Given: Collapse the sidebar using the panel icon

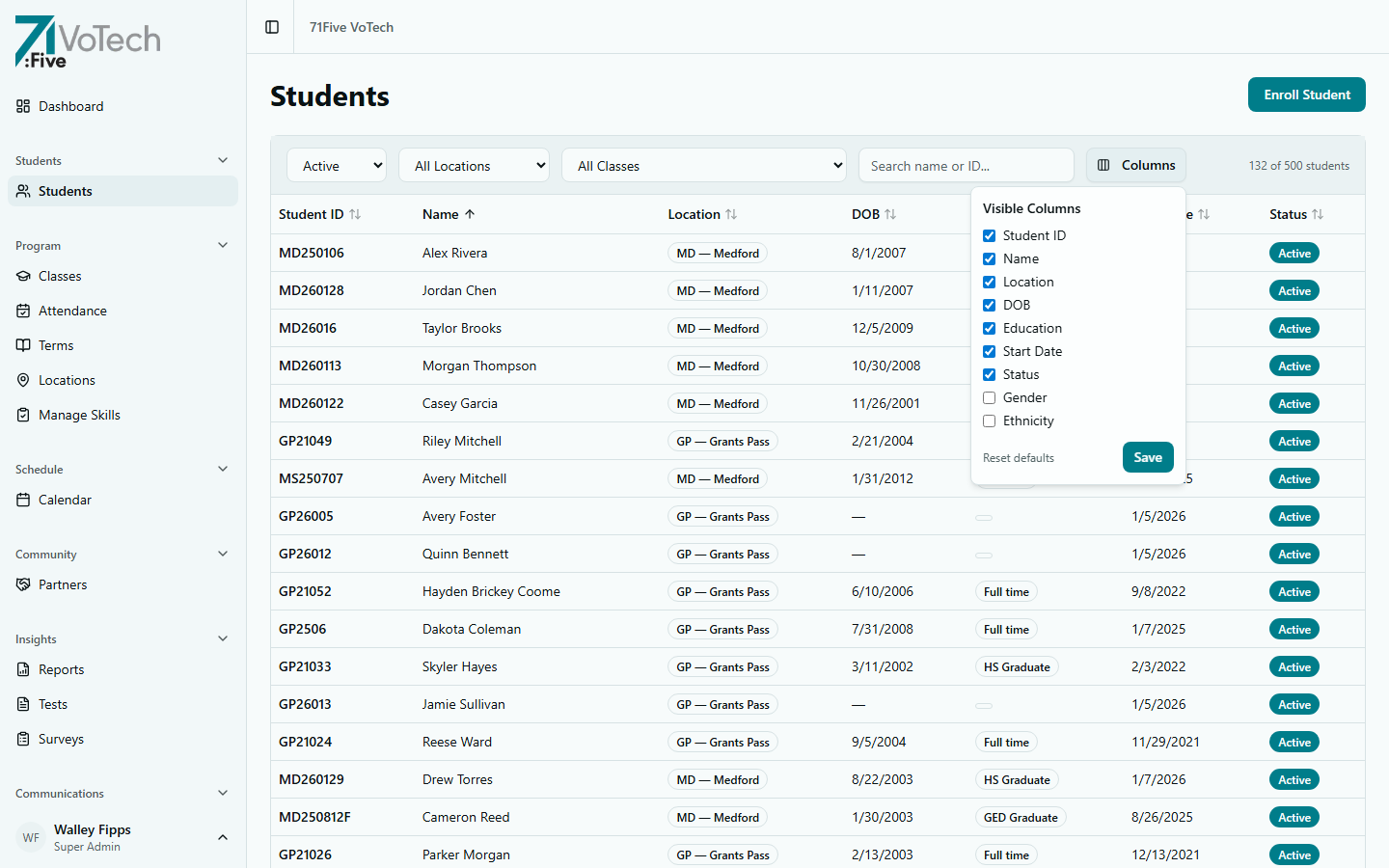Looking at the screenshot, I should click(270, 27).
